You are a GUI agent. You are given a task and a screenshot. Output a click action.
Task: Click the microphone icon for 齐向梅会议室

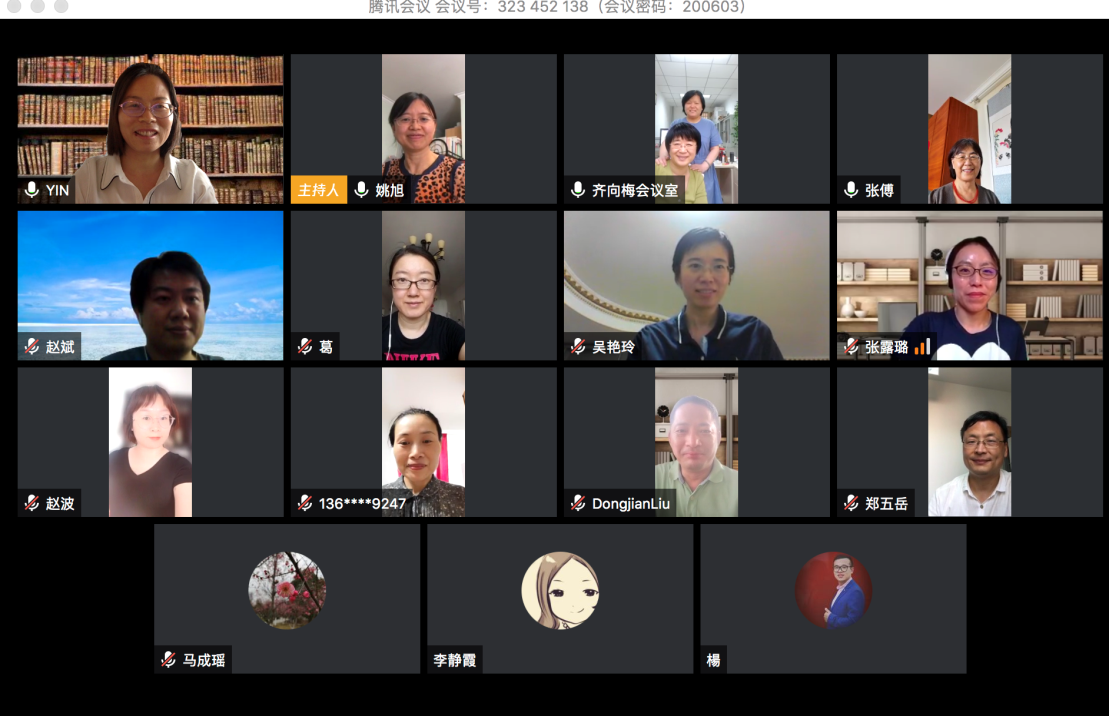(578, 190)
